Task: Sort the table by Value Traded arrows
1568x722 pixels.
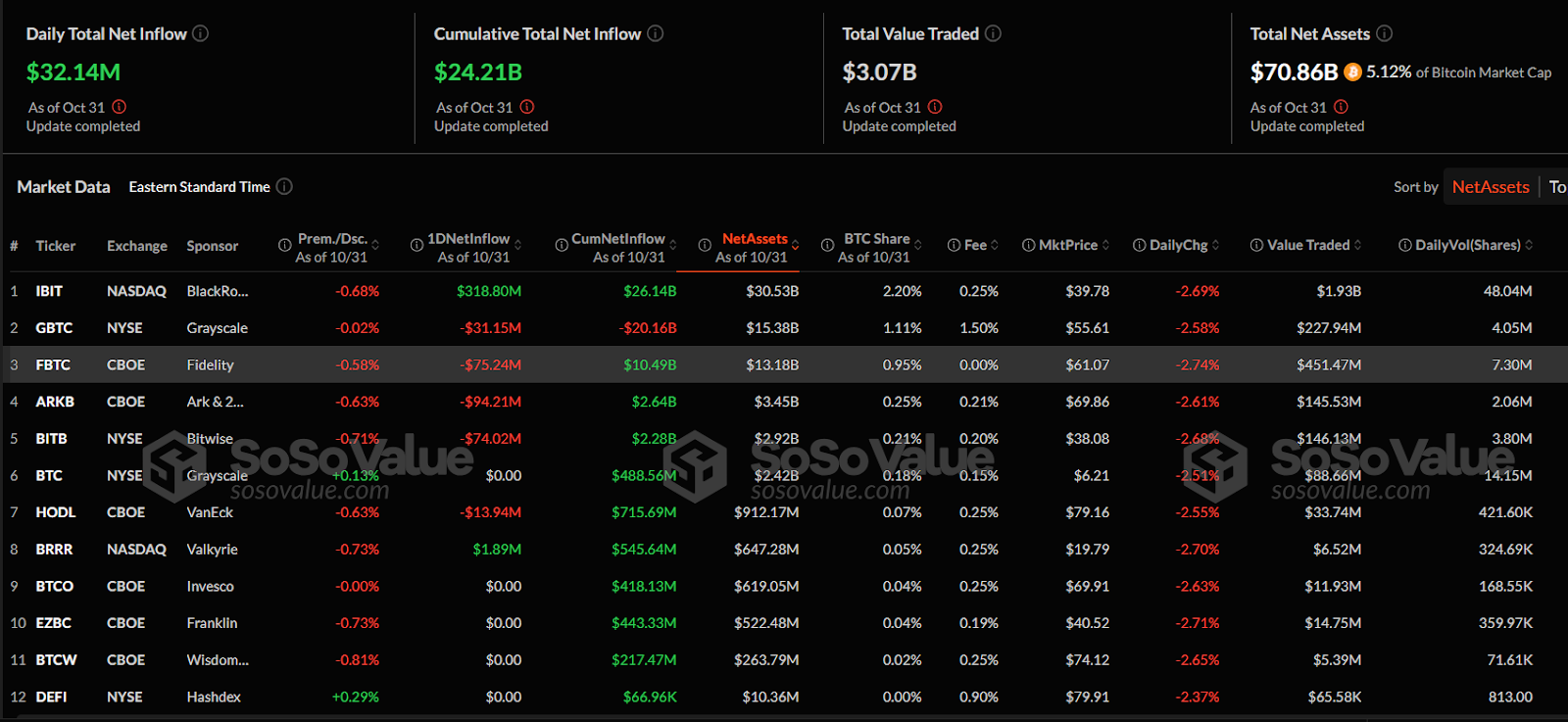Action: click(x=1358, y=245)
